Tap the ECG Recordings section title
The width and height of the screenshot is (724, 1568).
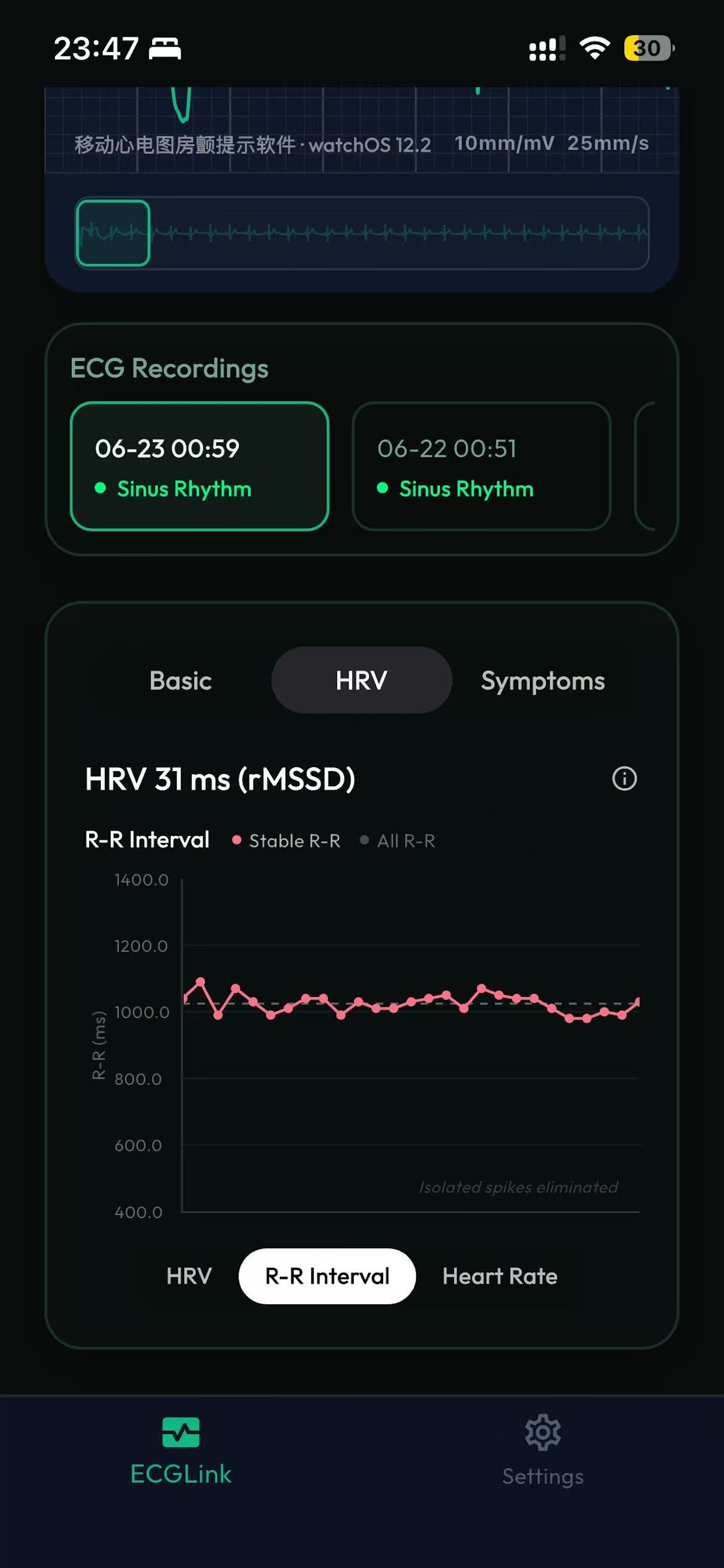pos(169,367)
